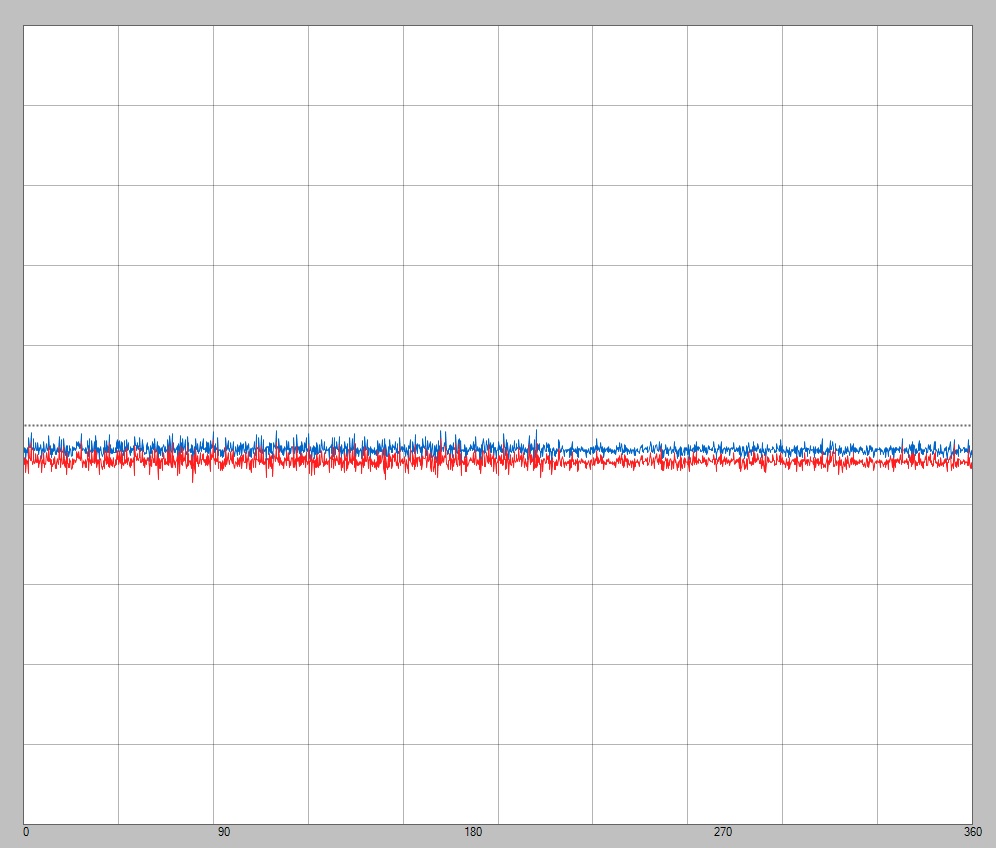Click the '180' x-axis label
This screenshot has width=996, height=848.
click(473, 831)
